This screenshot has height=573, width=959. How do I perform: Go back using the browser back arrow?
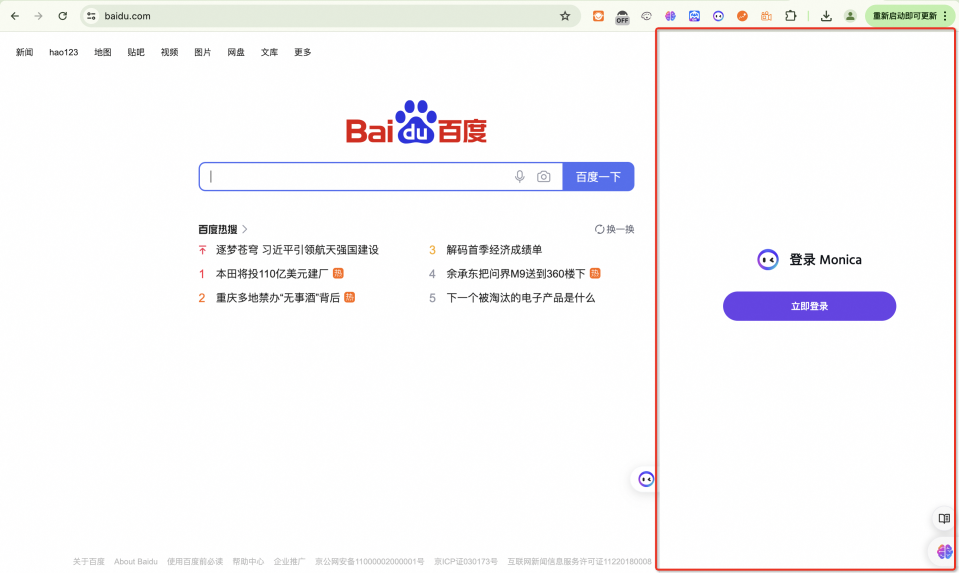(x=15, y=16)
